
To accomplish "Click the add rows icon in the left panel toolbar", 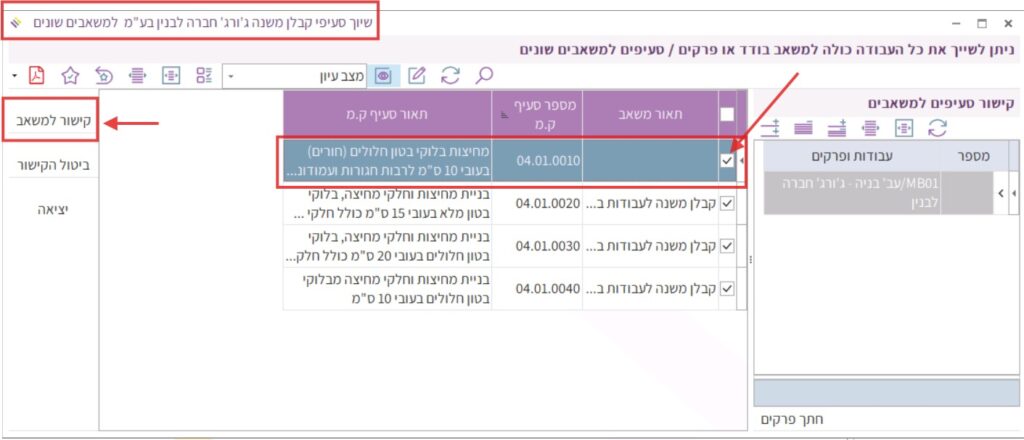I will click(x=770, y=127).
